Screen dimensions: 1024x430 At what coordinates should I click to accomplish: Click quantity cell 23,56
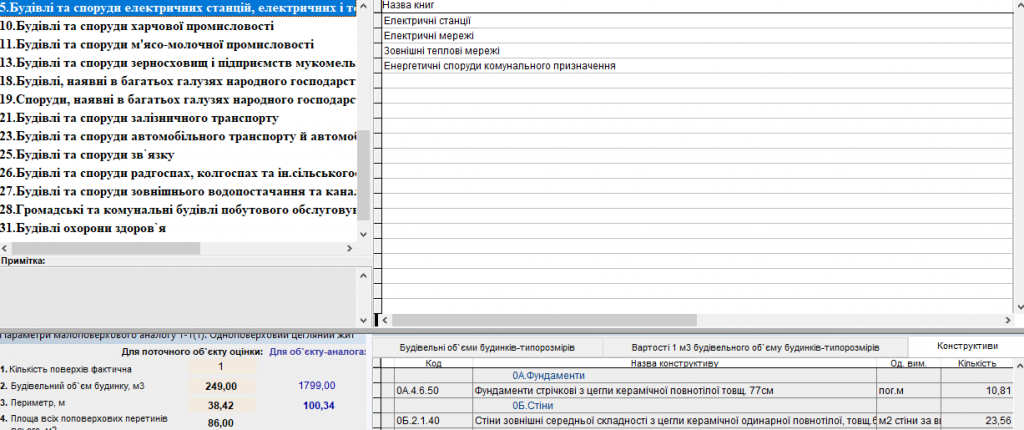click(978, 420)
